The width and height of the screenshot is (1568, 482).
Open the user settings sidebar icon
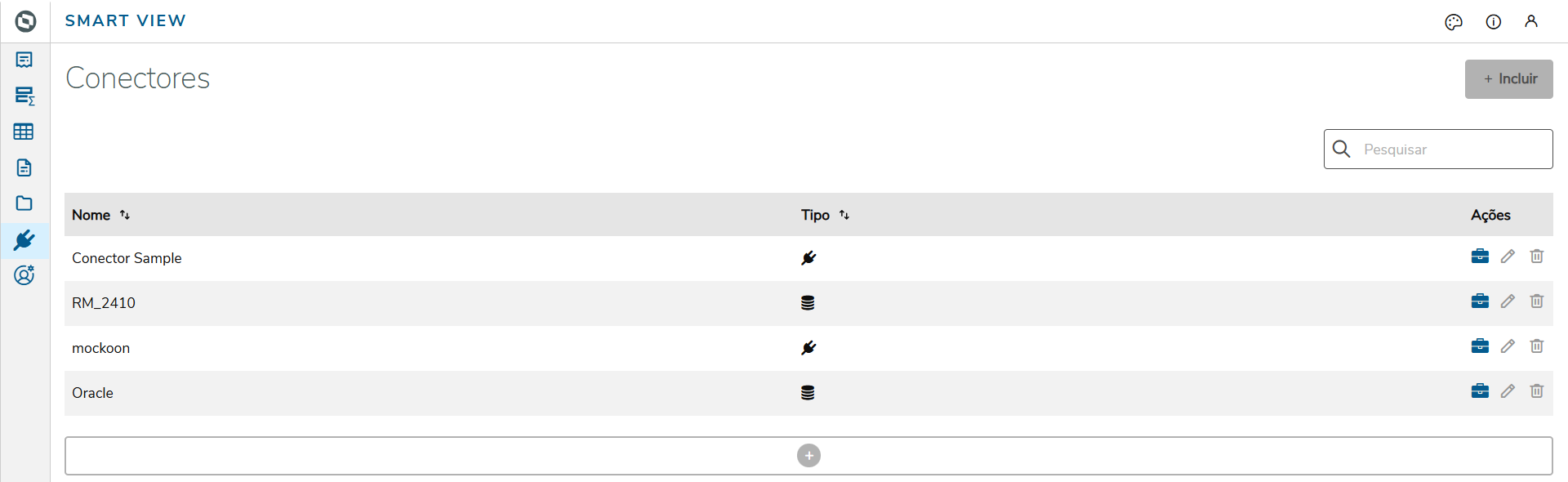coord(24,275)
